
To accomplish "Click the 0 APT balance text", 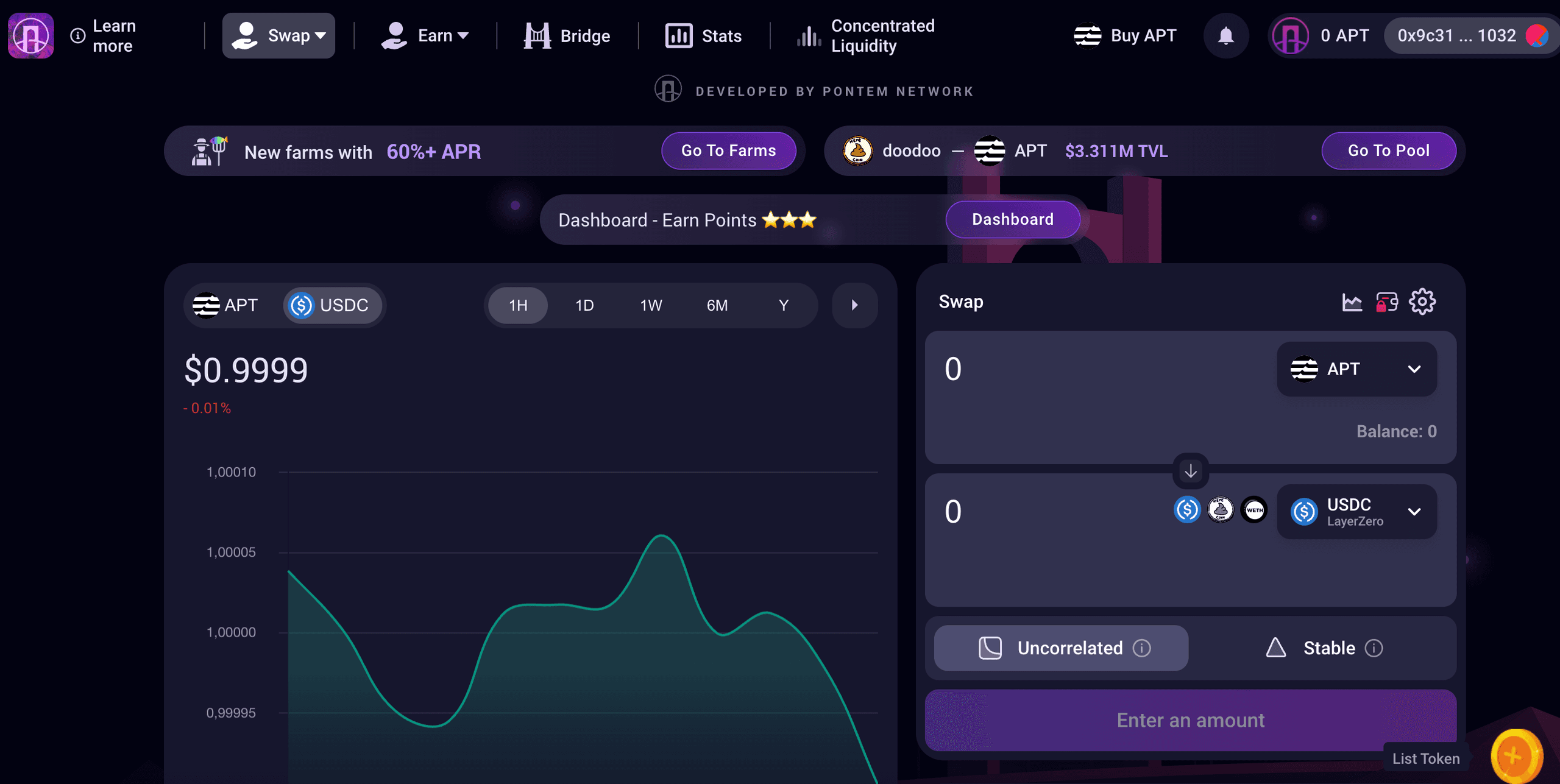I will pos(1344,35).
